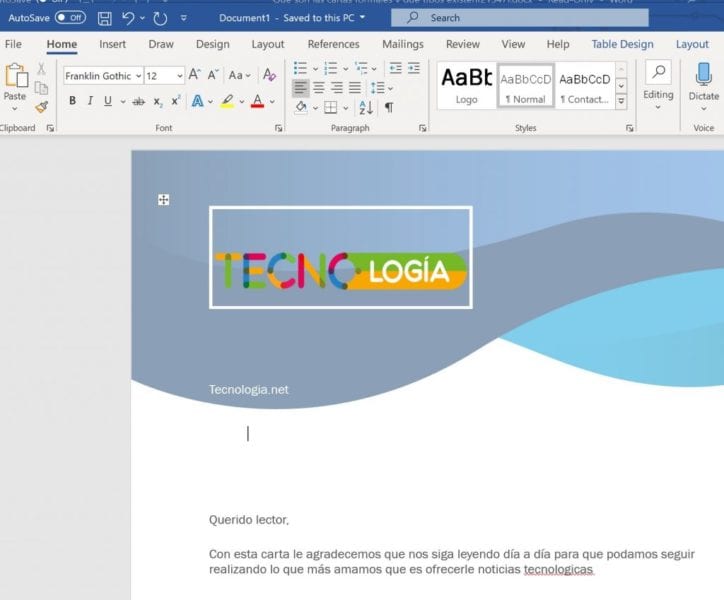Switch to the Mailings tab
724x600 pixels.
(403, 44)
